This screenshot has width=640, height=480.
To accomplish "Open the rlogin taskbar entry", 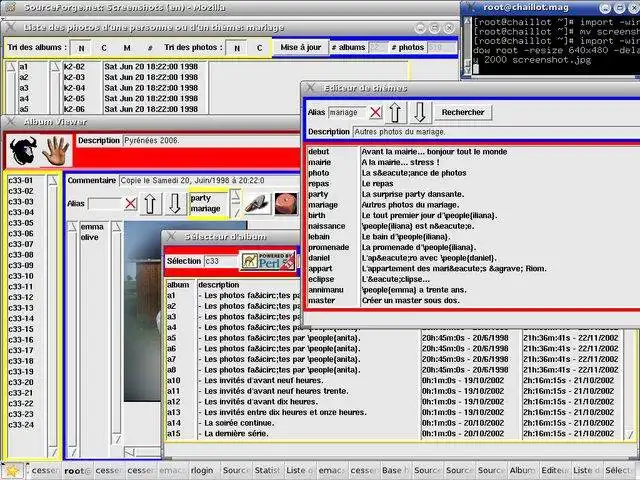I will point(204,471).
